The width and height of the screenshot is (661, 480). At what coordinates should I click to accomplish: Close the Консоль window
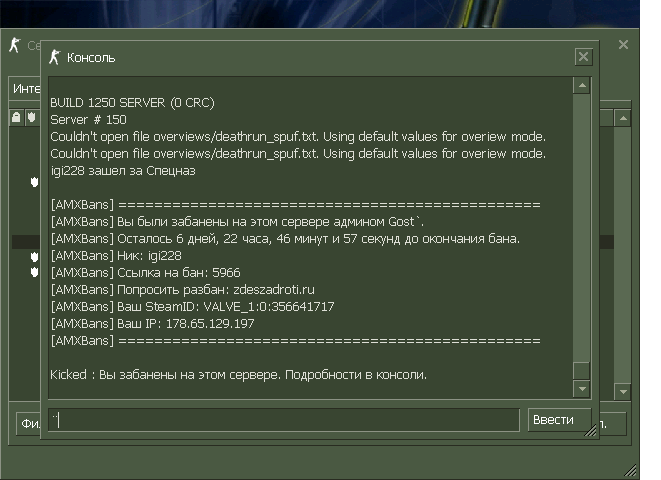tap(583, 57)
